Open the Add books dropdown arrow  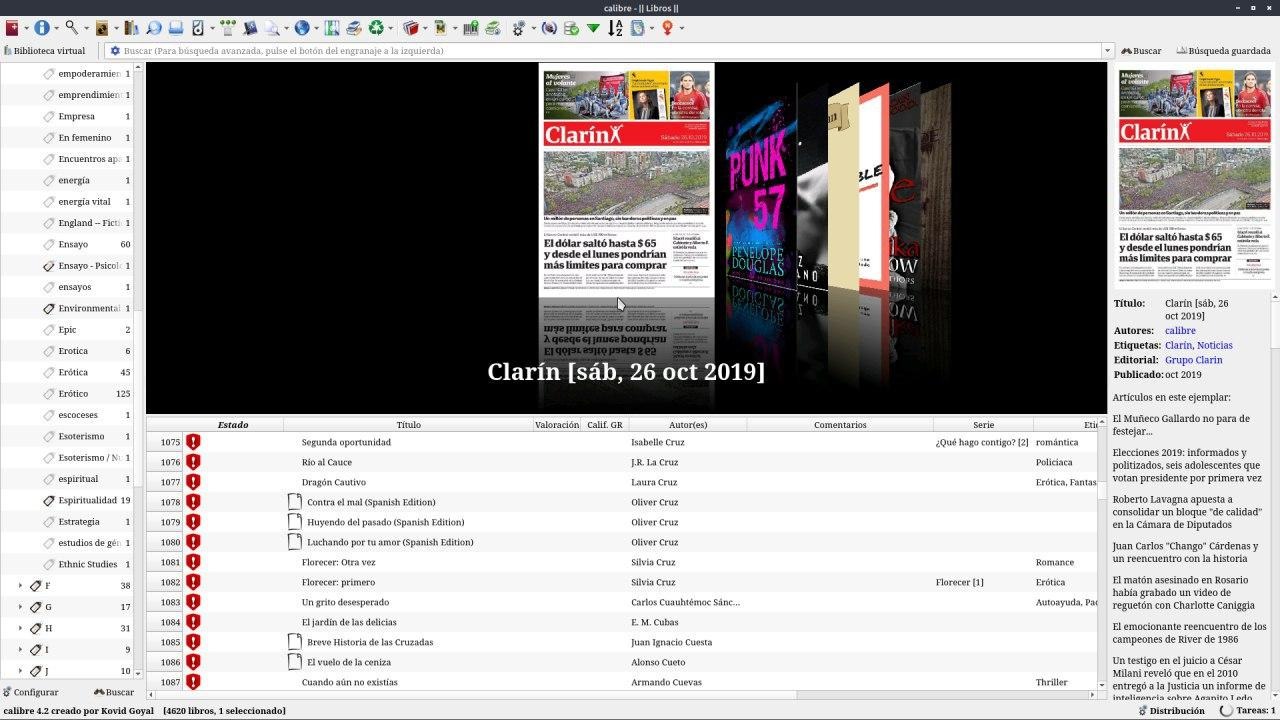click(25, 28)
